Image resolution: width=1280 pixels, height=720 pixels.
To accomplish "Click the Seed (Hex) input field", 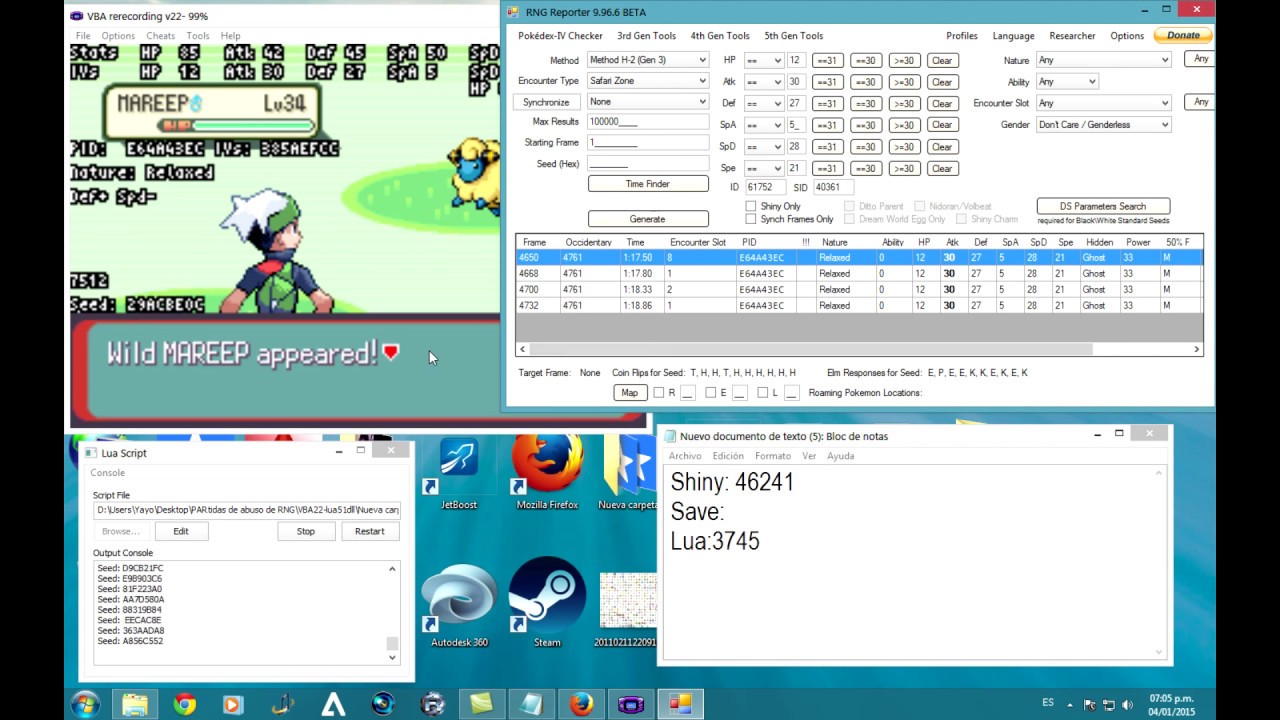I will tap(648, 164).
